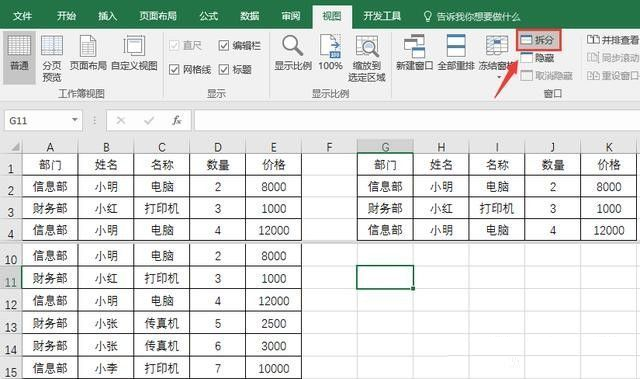Open Page Break Preview (分页预览)
The width and height of the screenshot is (640, 379).
52,57
